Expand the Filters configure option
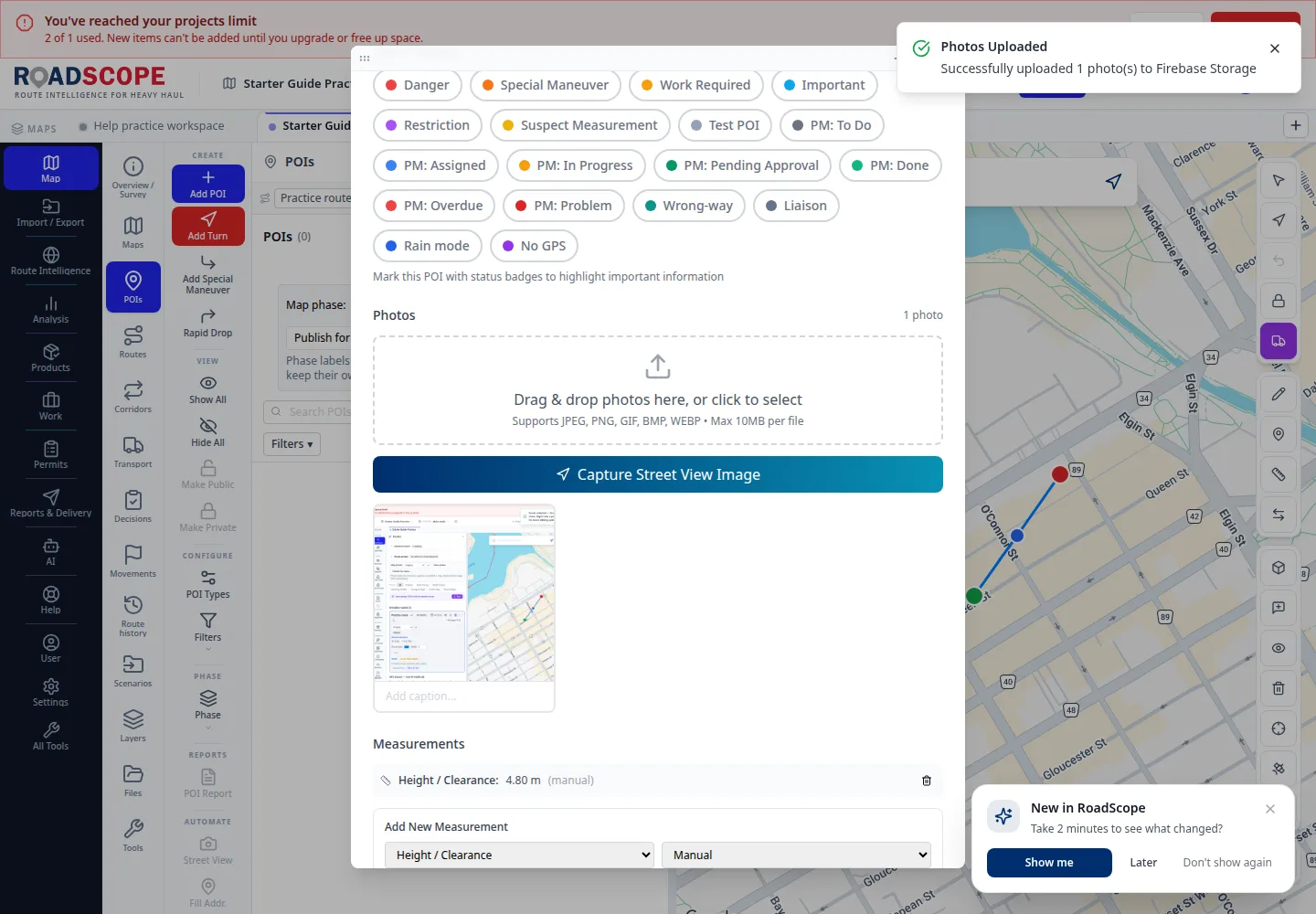 208,629
